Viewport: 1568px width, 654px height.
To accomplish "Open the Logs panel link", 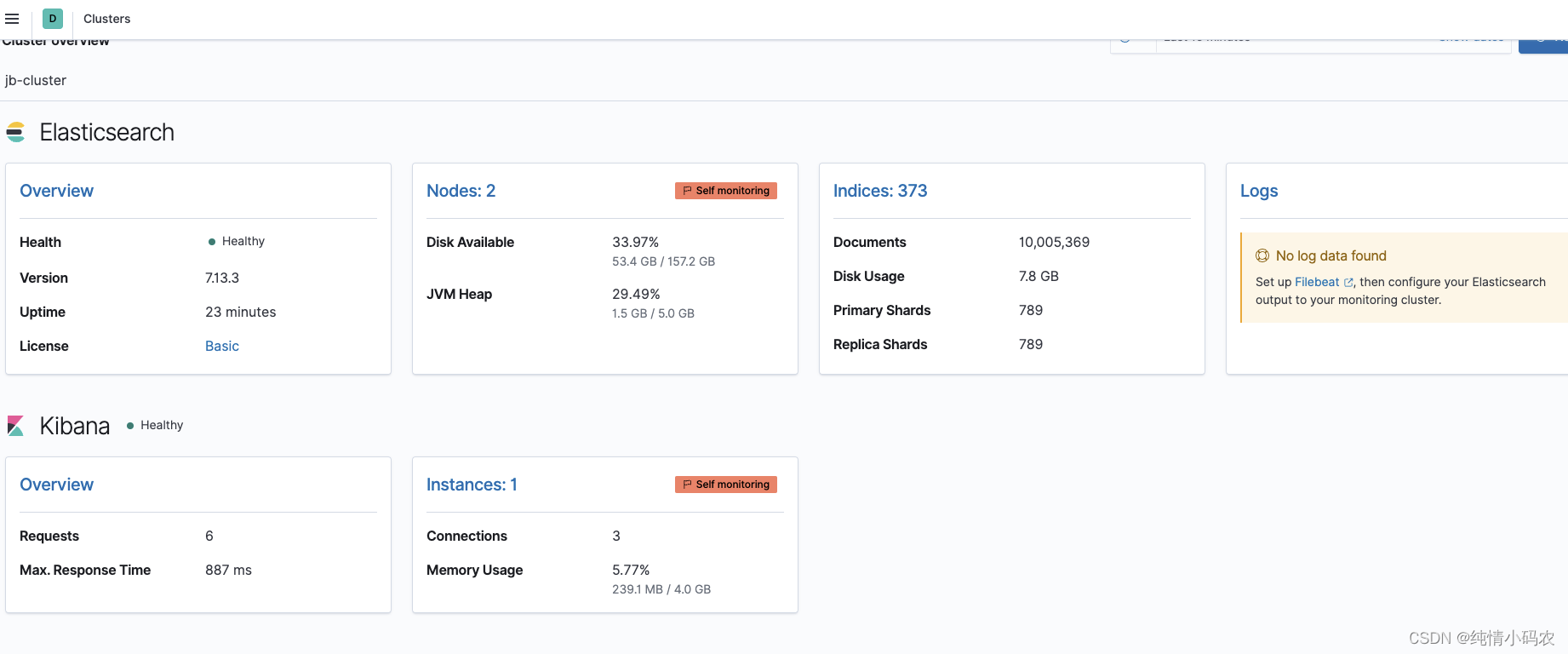I will (1259, 191).
